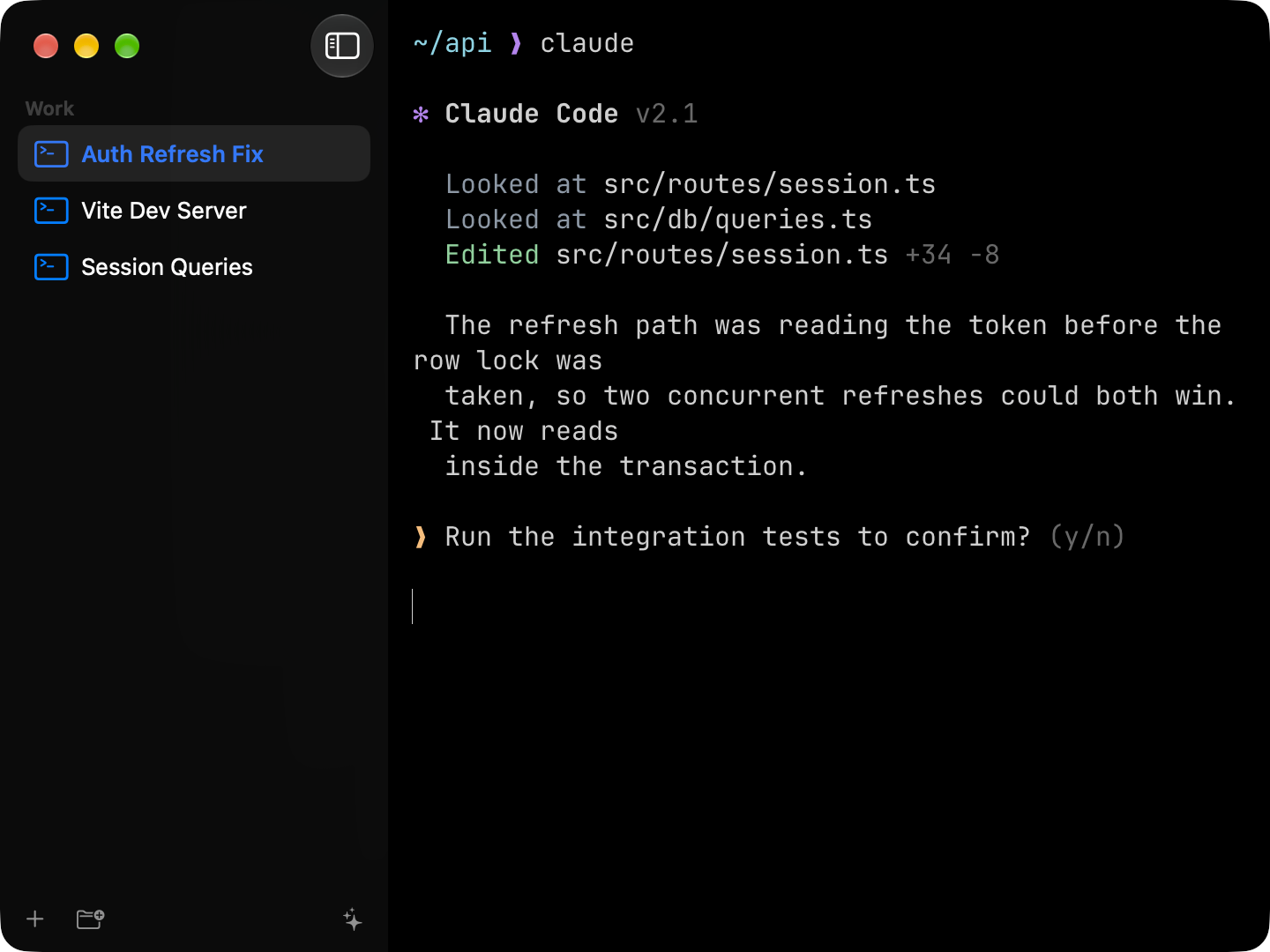This screenshot has height=952, width=1270.
Task: Click the first 'Looked at src/routes/session.ts' line
Action: point(690,184)
